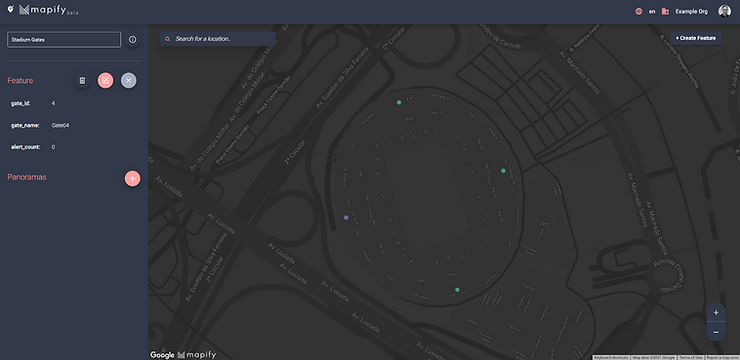
Task: Open the user profile avatar
Action: [x=724, y=11]
